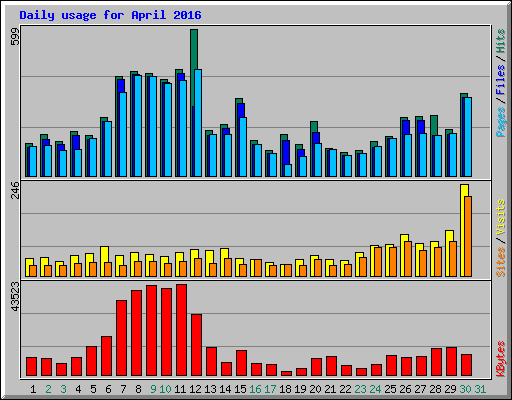This screenshot has height=400, width=512.
Task: Click day 29 on the x-axis
Action: [450, 389]
